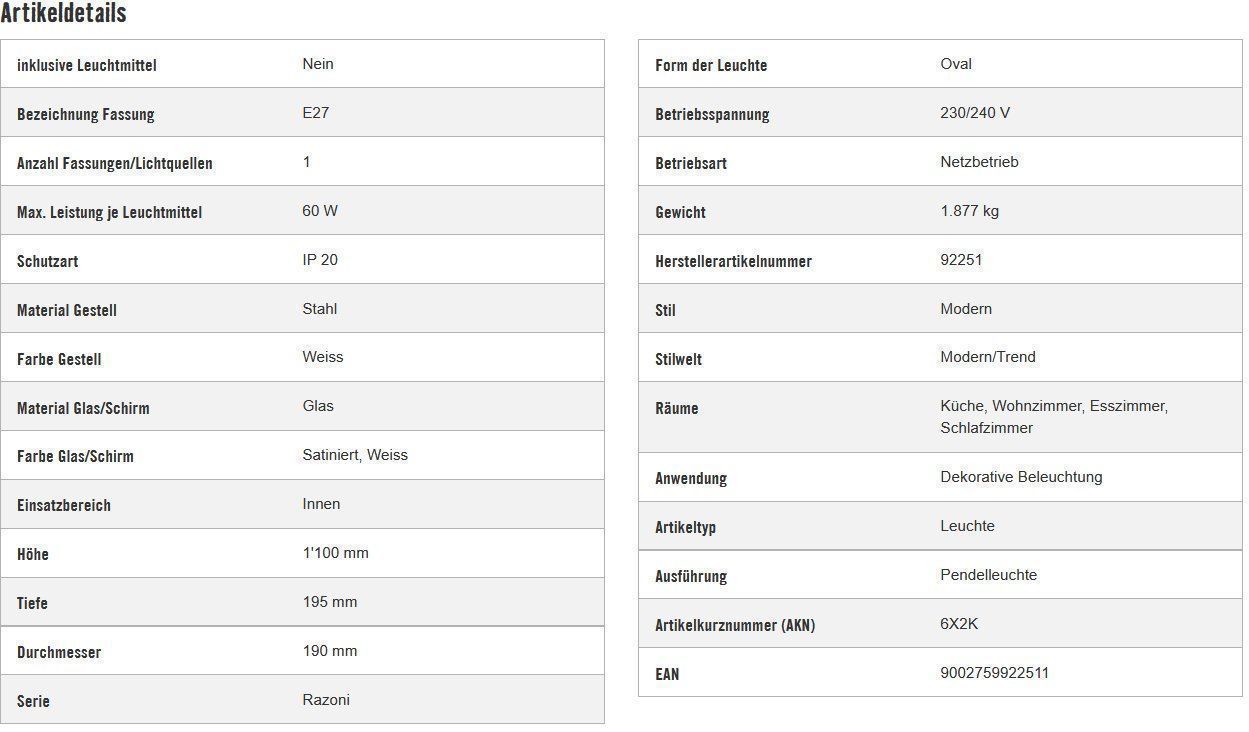The height and width of the screenshot is (732, 1249).
Task: Select the Stilwelt Modern/Trend value
Action: tap(988, 357)
